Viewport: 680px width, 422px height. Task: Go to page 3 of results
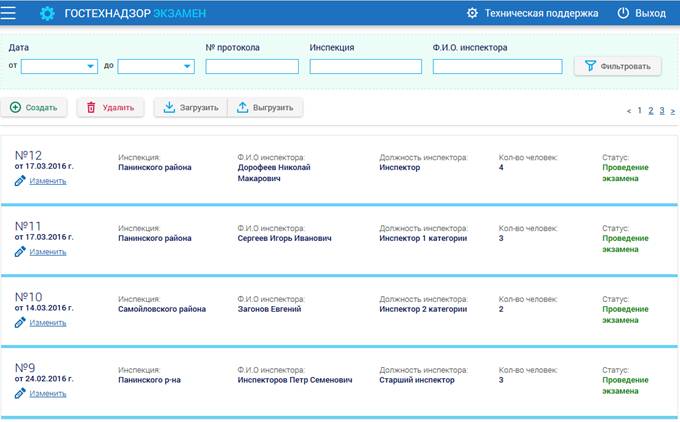click(x=662, y=111)
